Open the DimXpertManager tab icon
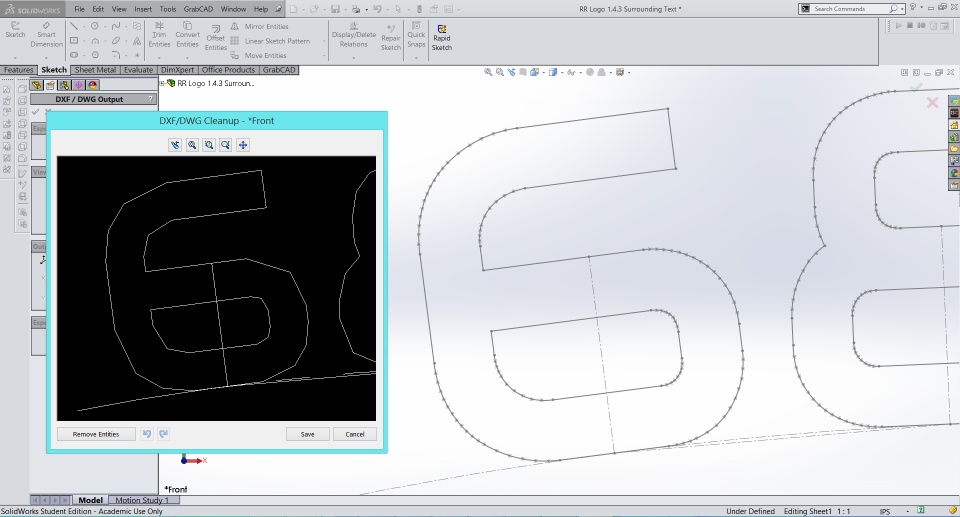960x517 pixels. pos(78,85)
